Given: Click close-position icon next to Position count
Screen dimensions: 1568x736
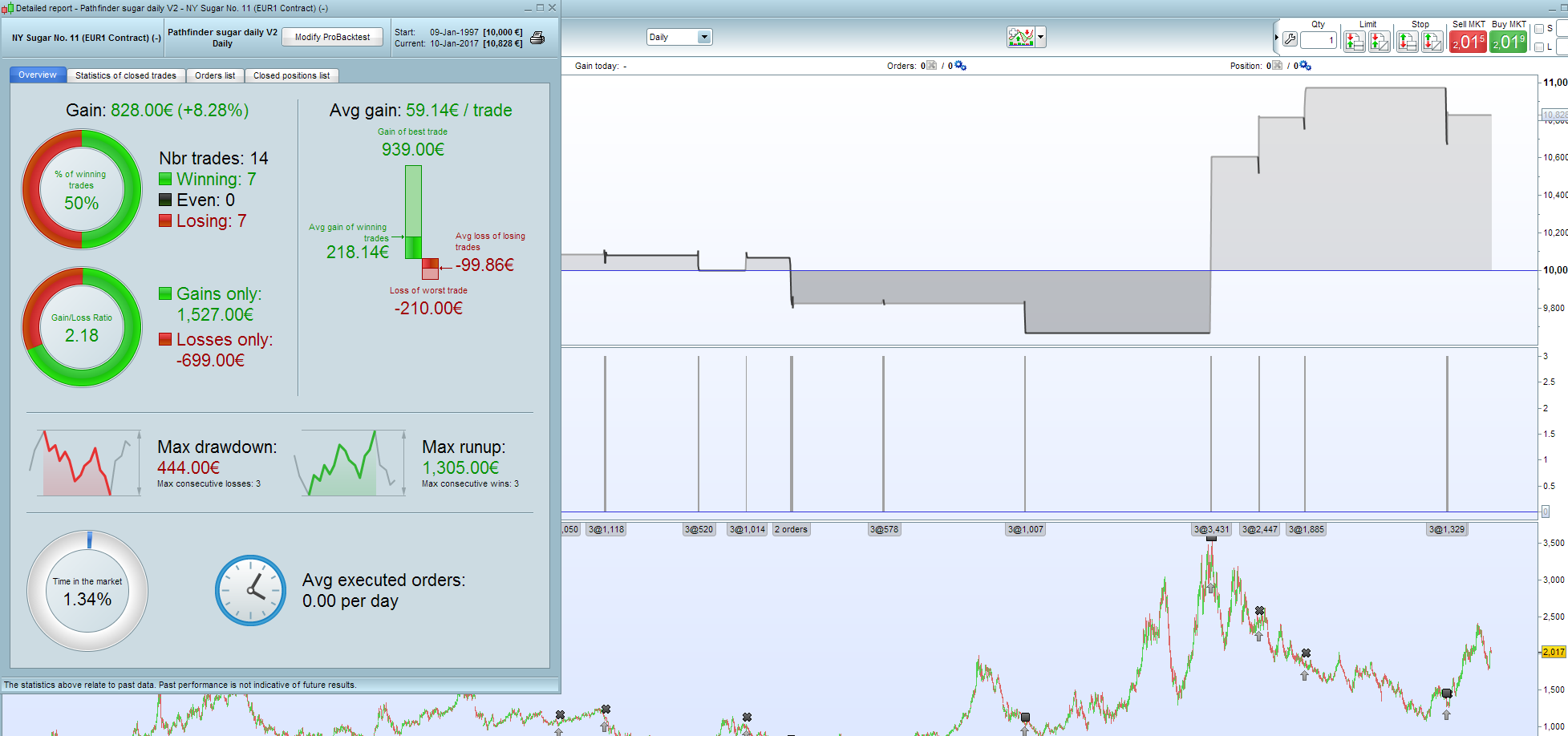Looking at the screenshot, I should point(1277,66).
